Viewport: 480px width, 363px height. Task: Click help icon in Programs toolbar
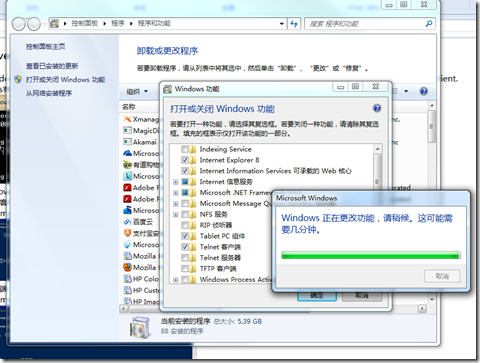(423, 91)
